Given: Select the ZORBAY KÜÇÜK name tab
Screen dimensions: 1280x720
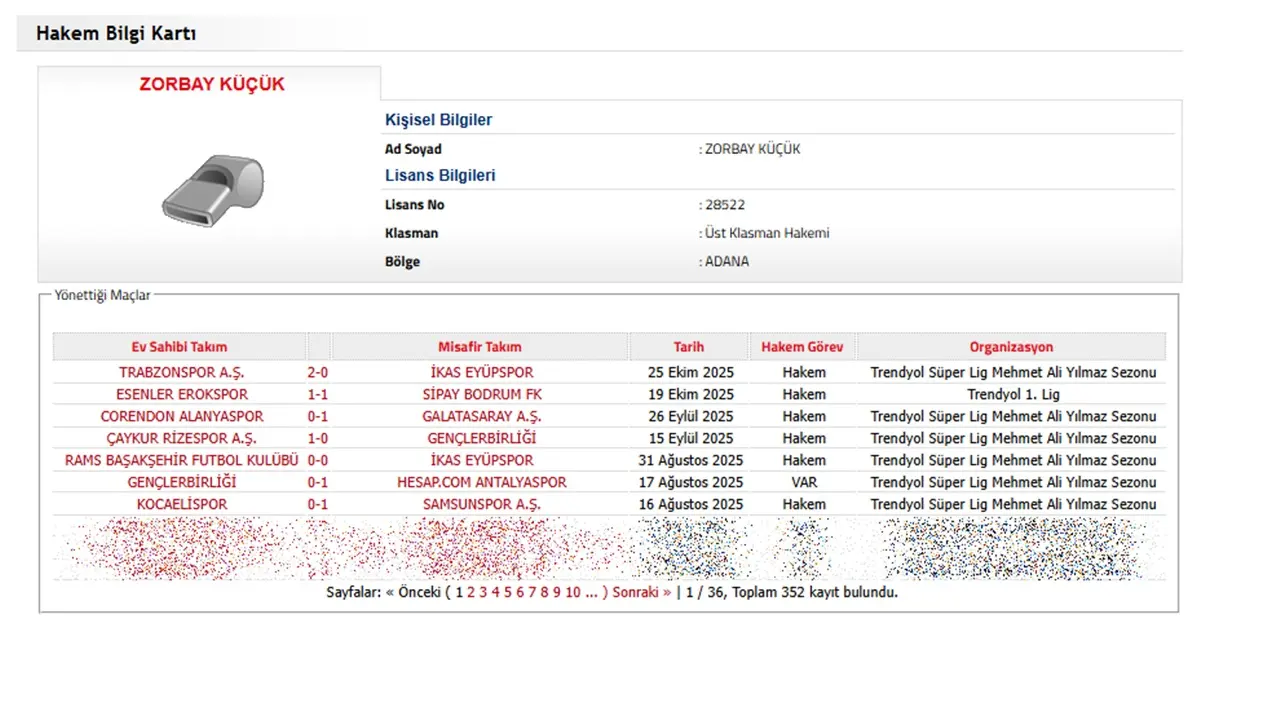Looking at the screenshot, I should tap(211, 85).
